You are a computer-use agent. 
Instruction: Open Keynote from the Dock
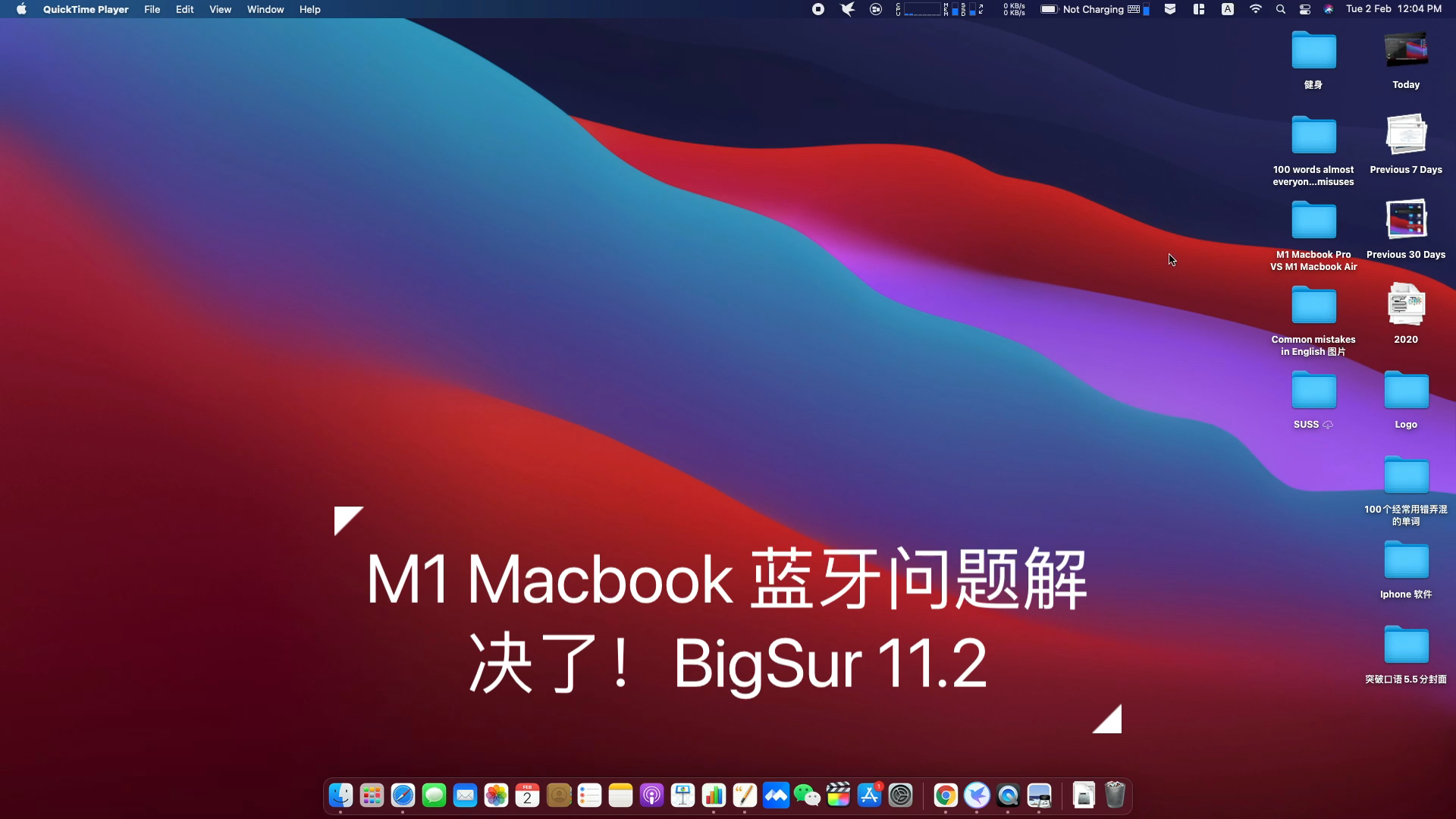click(682, 795)
